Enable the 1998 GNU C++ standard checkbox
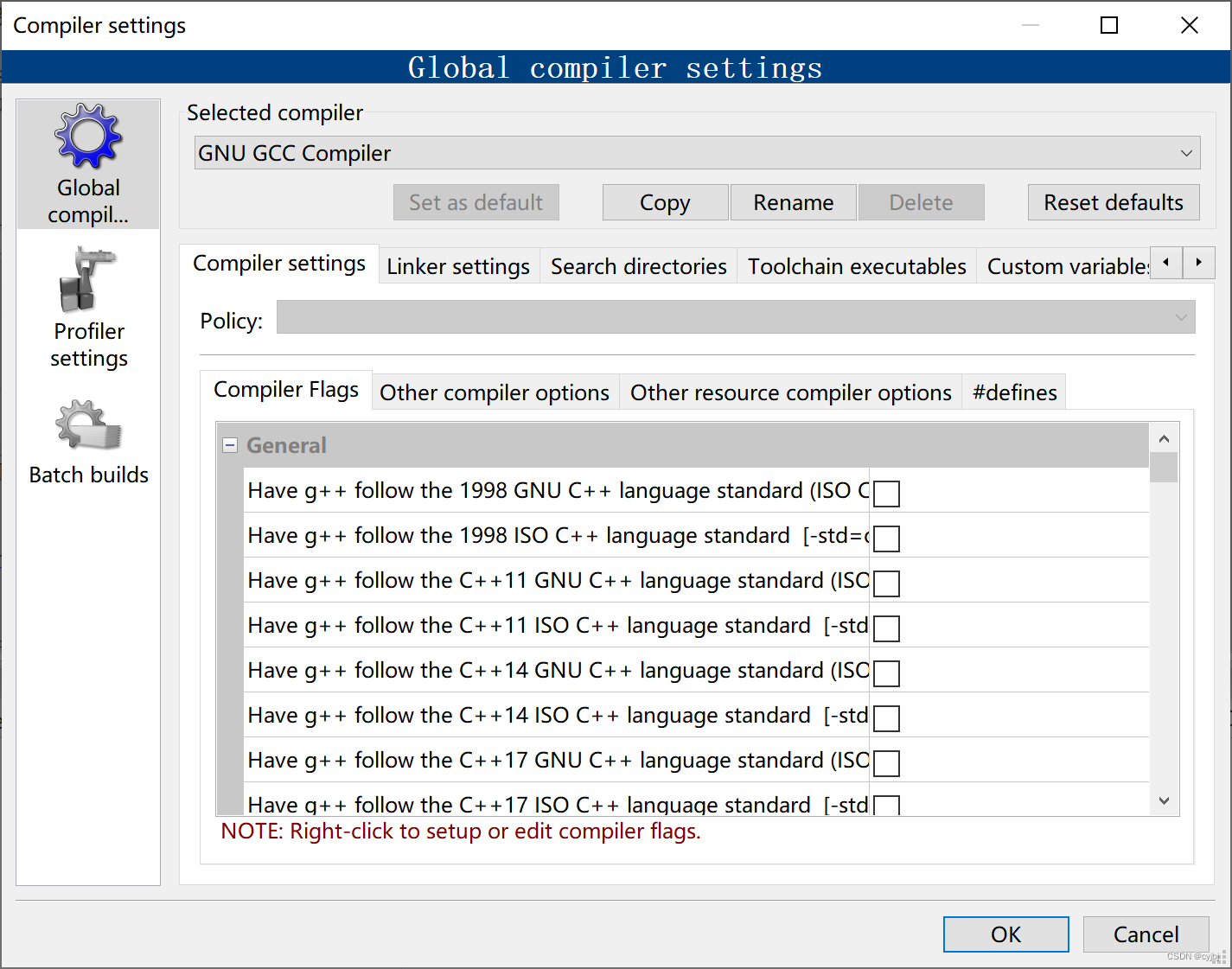 point(886,494)
